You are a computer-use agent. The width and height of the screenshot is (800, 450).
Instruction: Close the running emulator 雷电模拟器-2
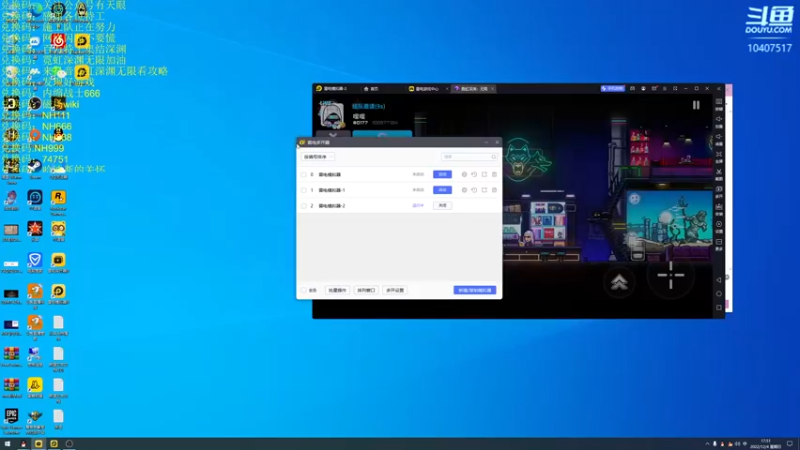point(442,206)
